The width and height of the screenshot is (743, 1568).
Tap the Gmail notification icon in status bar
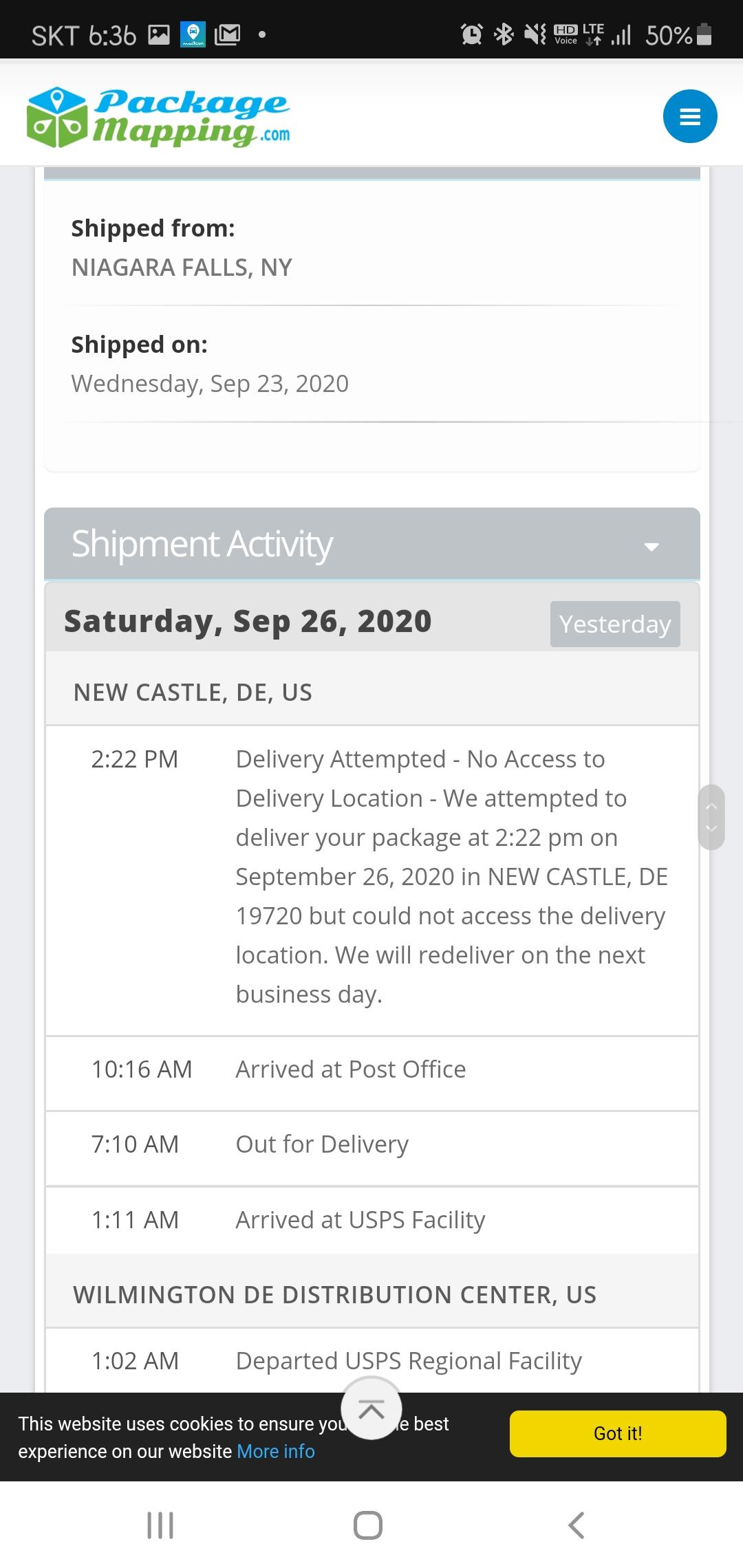227,34
